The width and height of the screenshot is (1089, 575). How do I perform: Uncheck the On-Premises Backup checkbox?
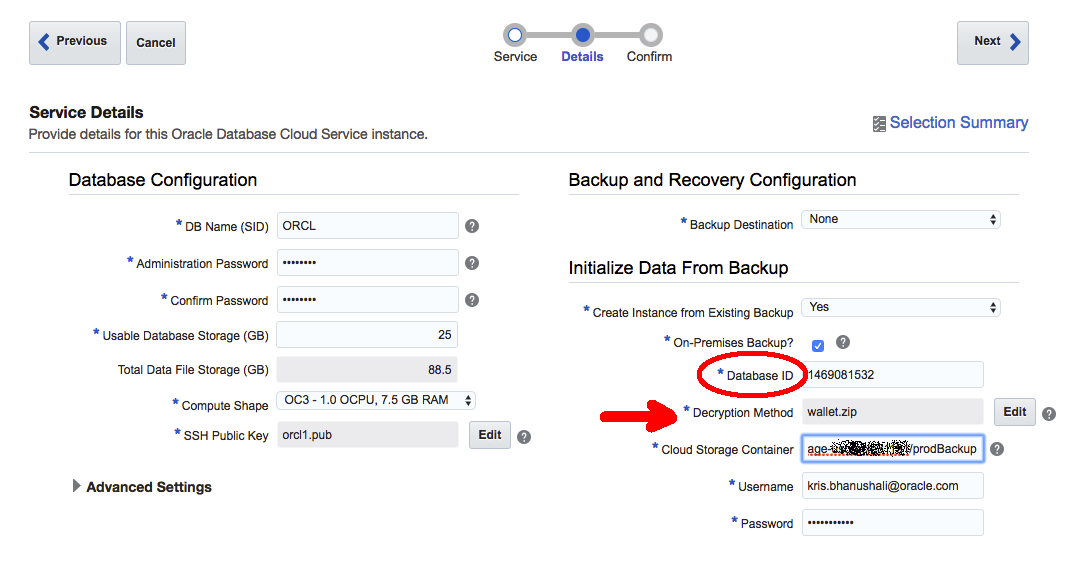click(x=818, y=345)
